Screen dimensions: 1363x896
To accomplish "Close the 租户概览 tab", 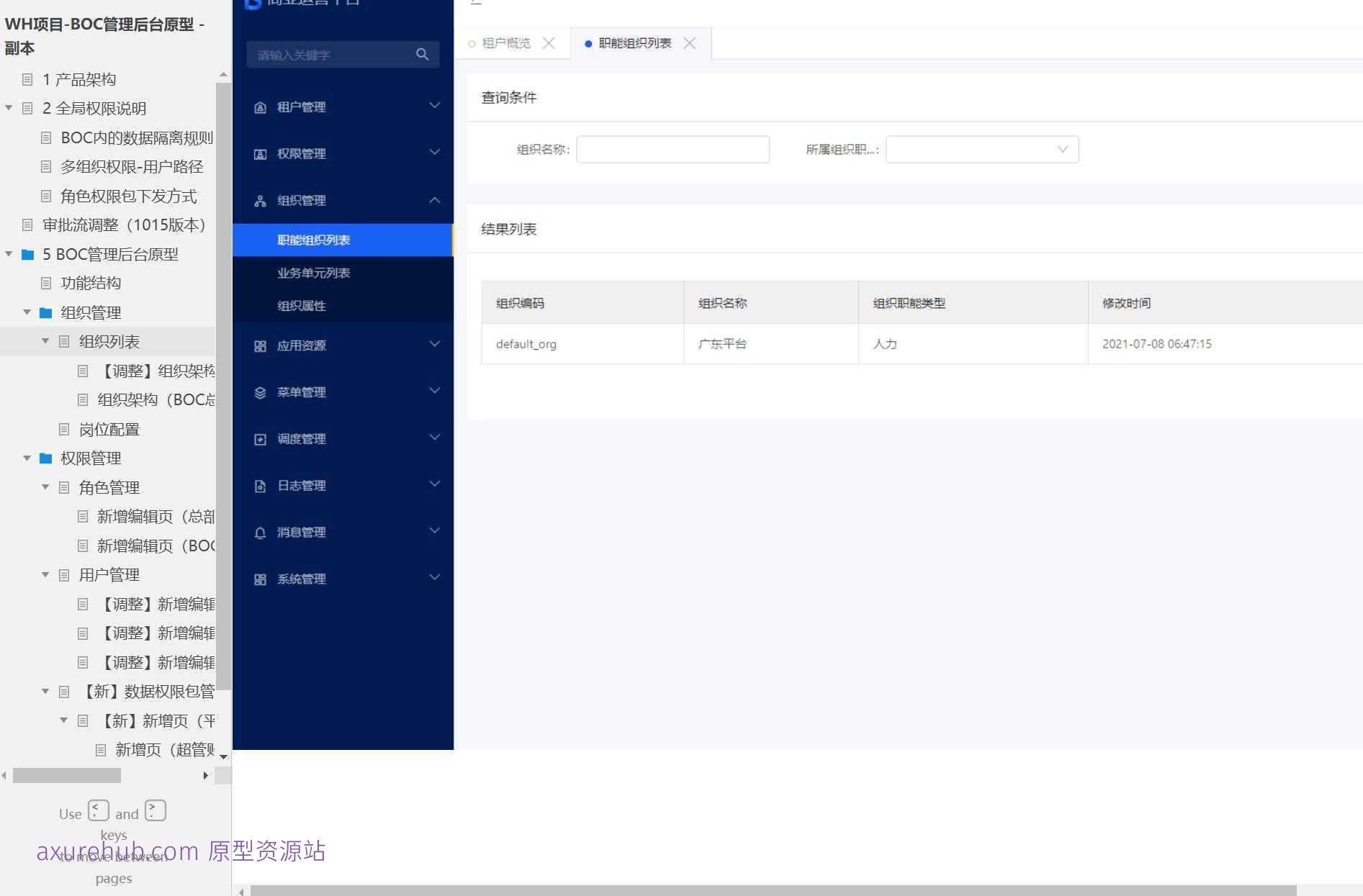I will 549,42.
